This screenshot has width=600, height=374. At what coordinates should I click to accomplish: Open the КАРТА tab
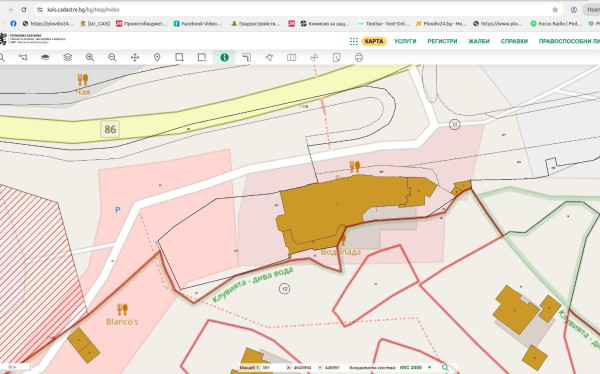pos(374,41)
